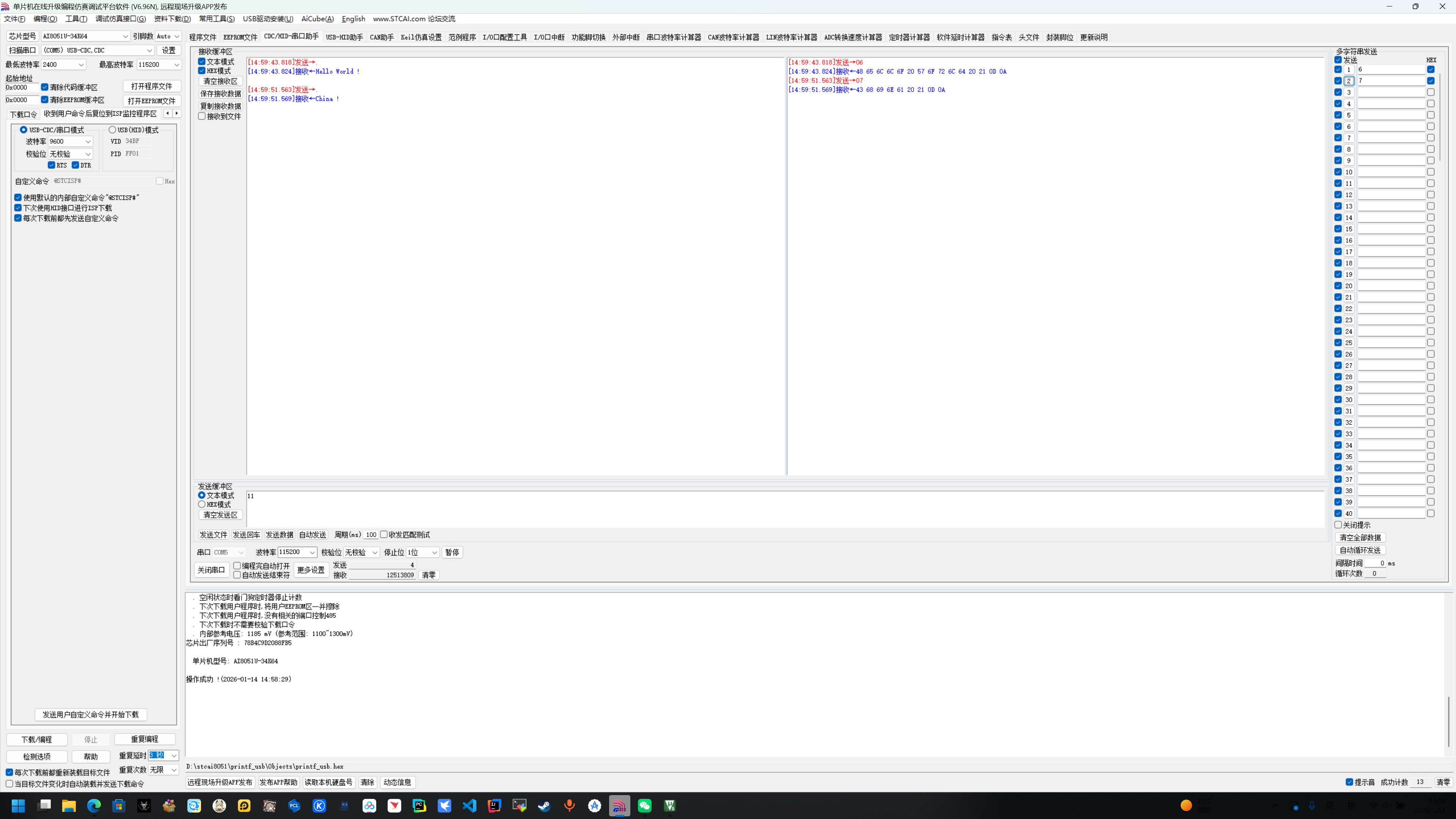Switch to the 串口波特率计算器 tab
The height and width of the screenshot is (819, 1456).
(673, 37)
